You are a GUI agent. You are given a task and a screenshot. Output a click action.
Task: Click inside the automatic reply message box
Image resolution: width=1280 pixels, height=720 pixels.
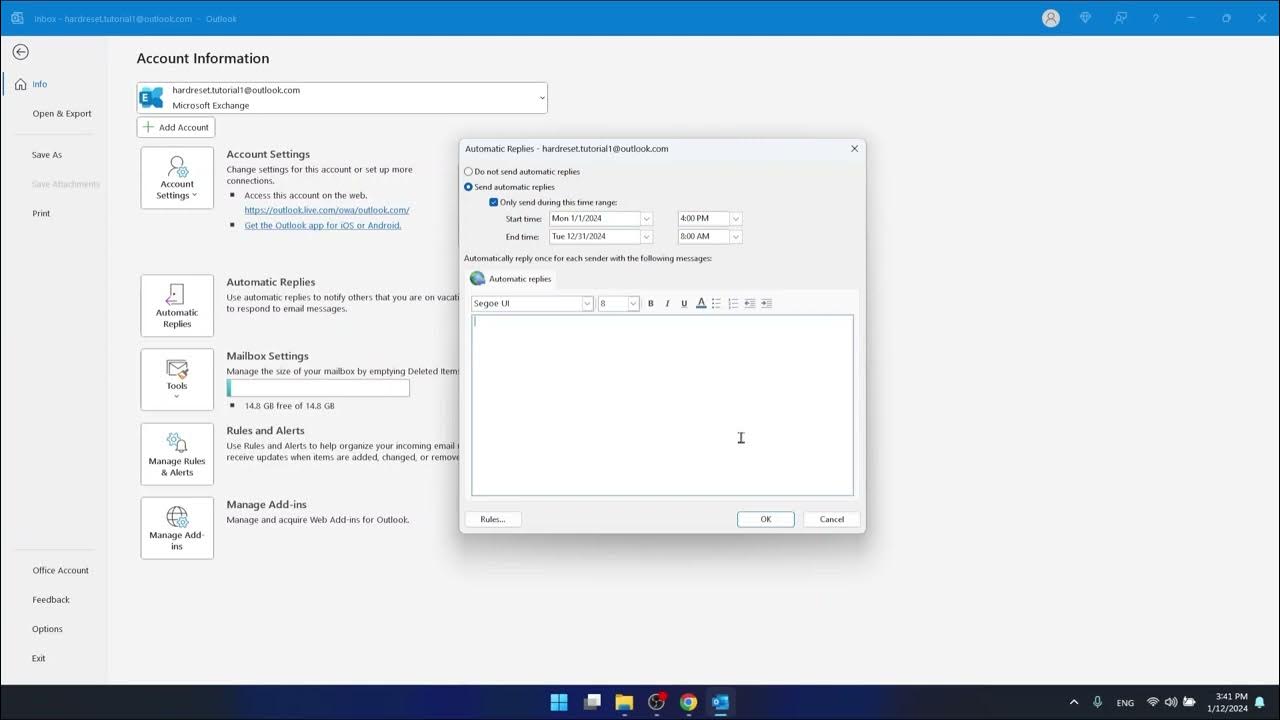point(662,404)
